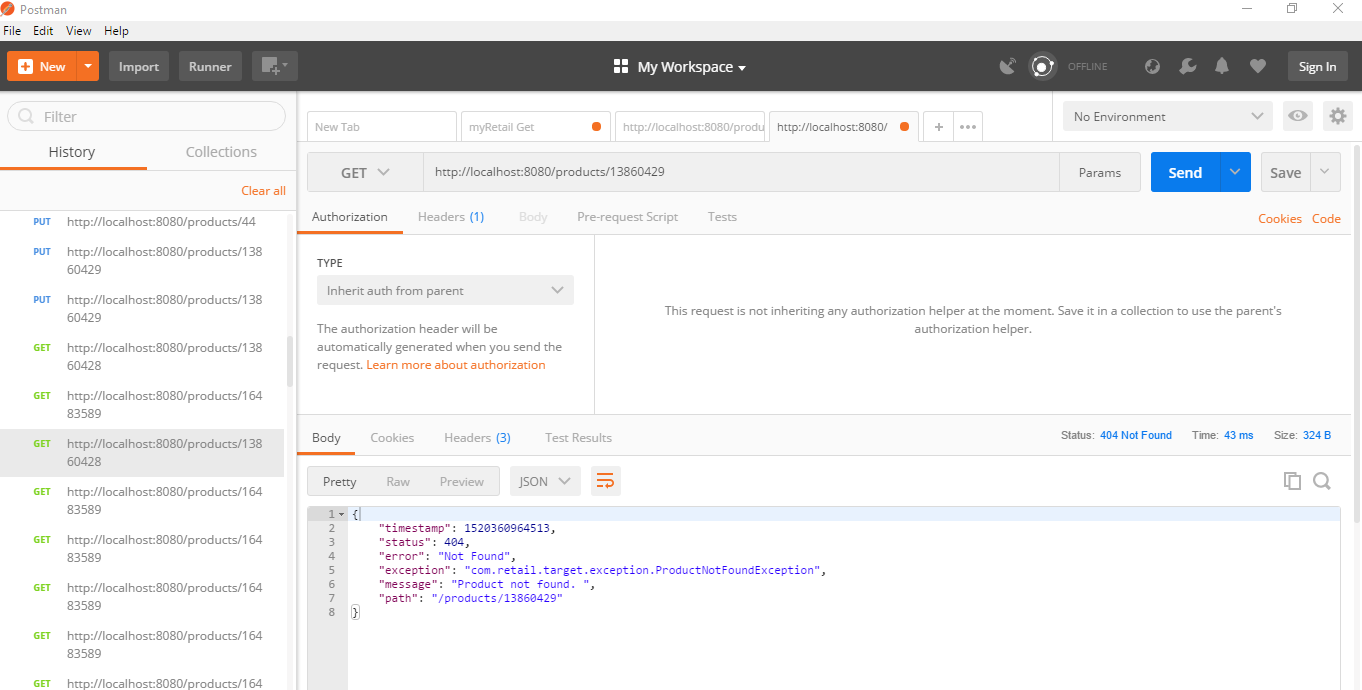This screenshot has height=690, width=1362.
Task: Select the Preview view
Action: [461, 481]
